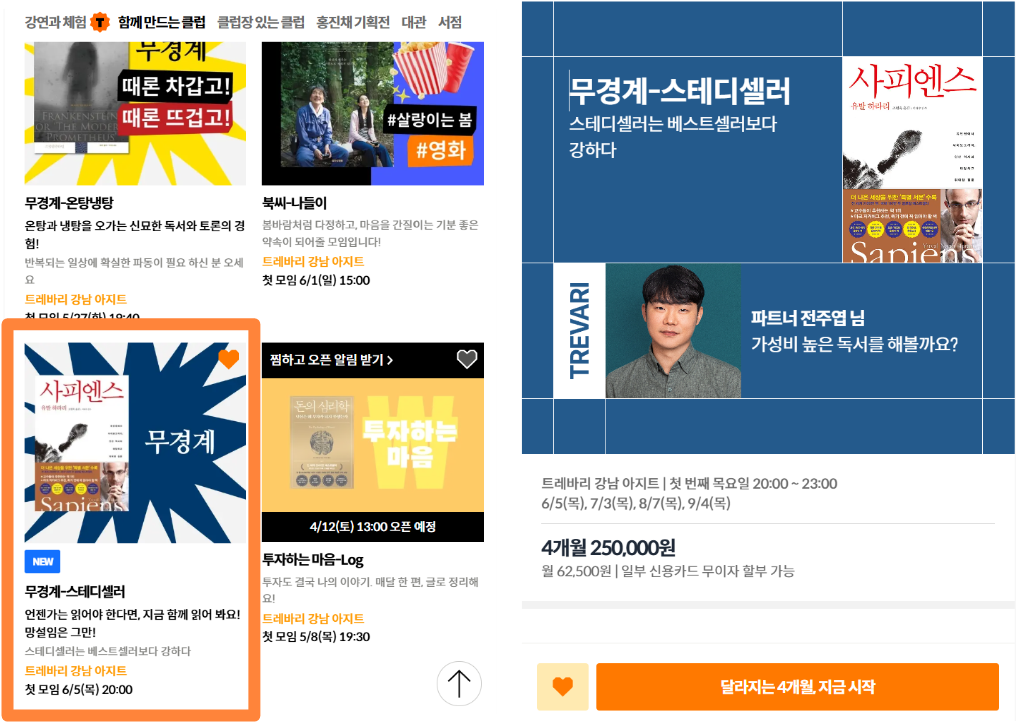Toggle the heart button beside 달라지는 4개월
The height and width of the screenshot is (722, 1017).
pos(563,686)
